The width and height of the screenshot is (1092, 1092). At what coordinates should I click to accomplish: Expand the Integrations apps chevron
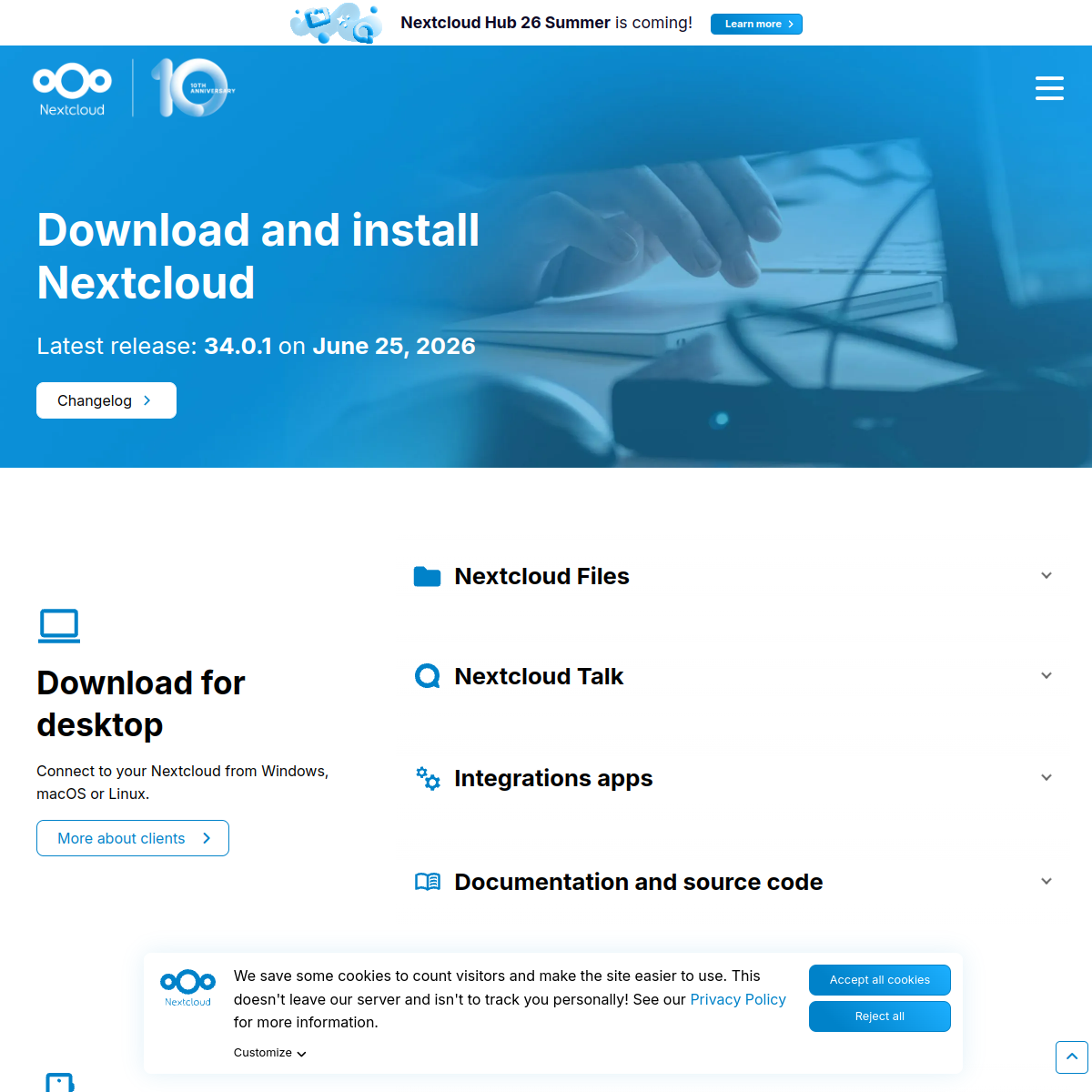[1046, 777]
